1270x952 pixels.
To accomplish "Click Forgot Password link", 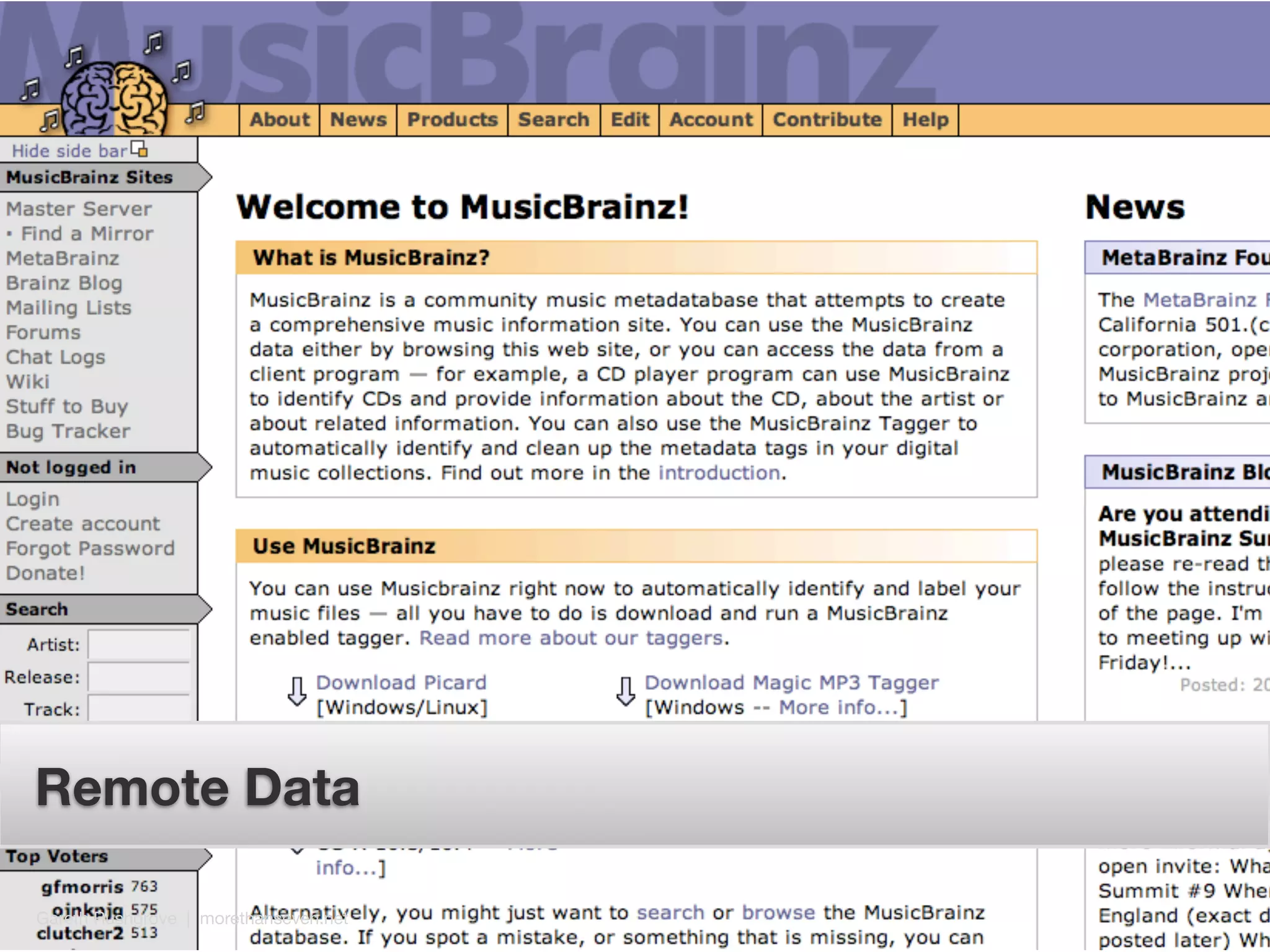I will pos(91,549).
